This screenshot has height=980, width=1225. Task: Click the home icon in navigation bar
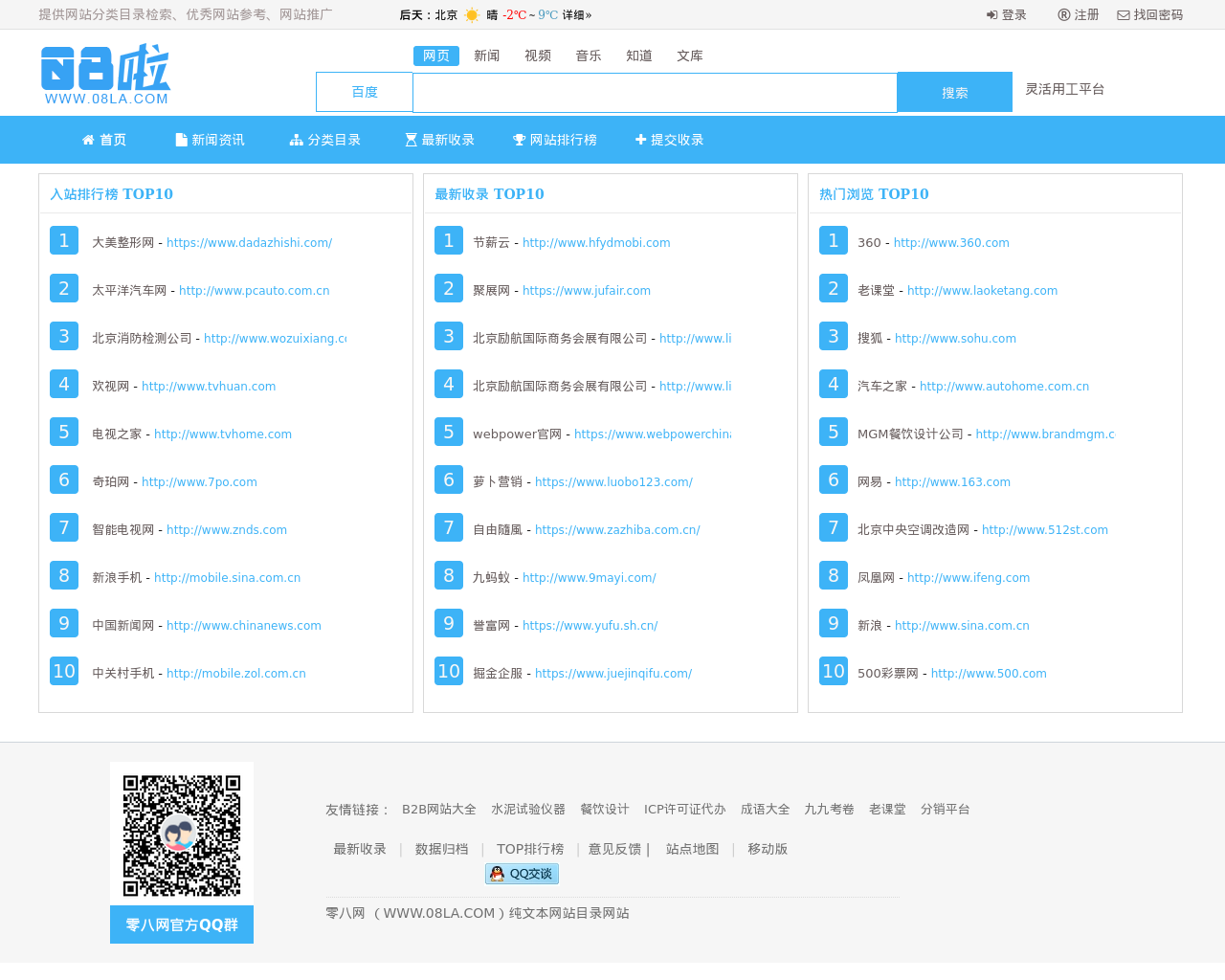point(88,140)
